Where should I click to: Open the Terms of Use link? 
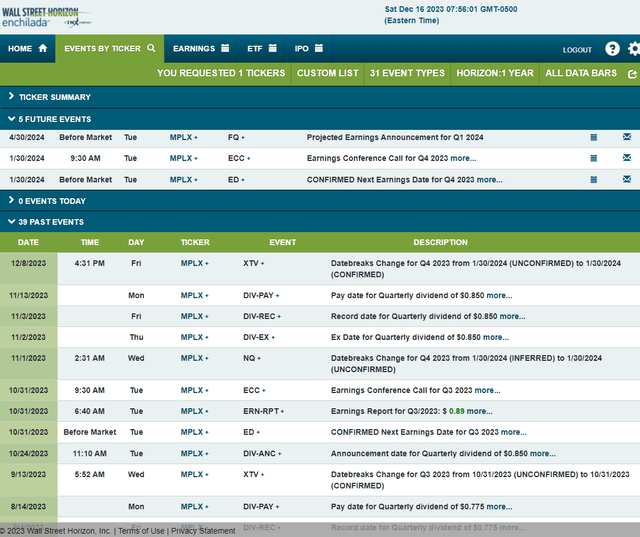[141, 530]
